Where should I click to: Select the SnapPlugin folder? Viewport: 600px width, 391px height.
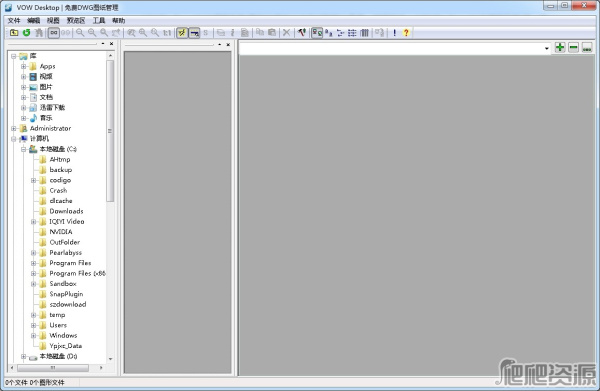[66, 294]
